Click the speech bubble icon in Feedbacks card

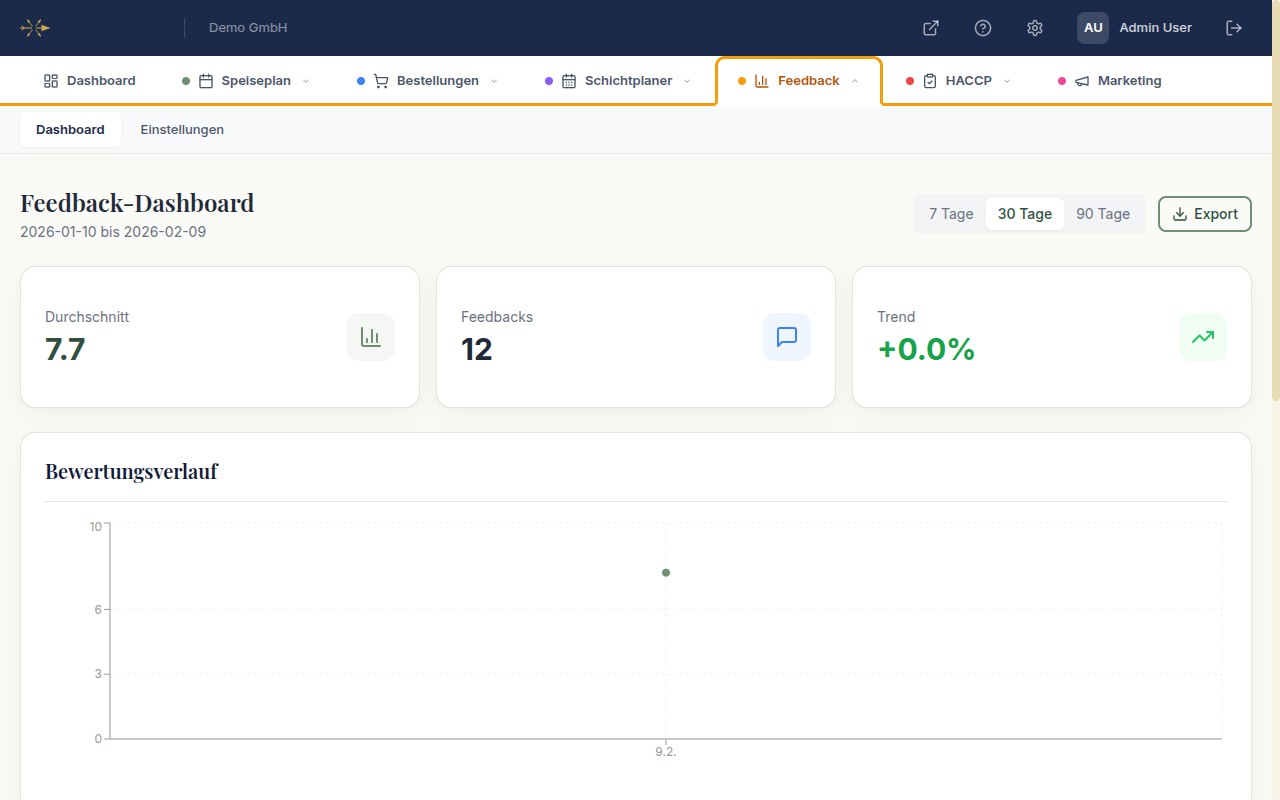click(x=787, y=337)
